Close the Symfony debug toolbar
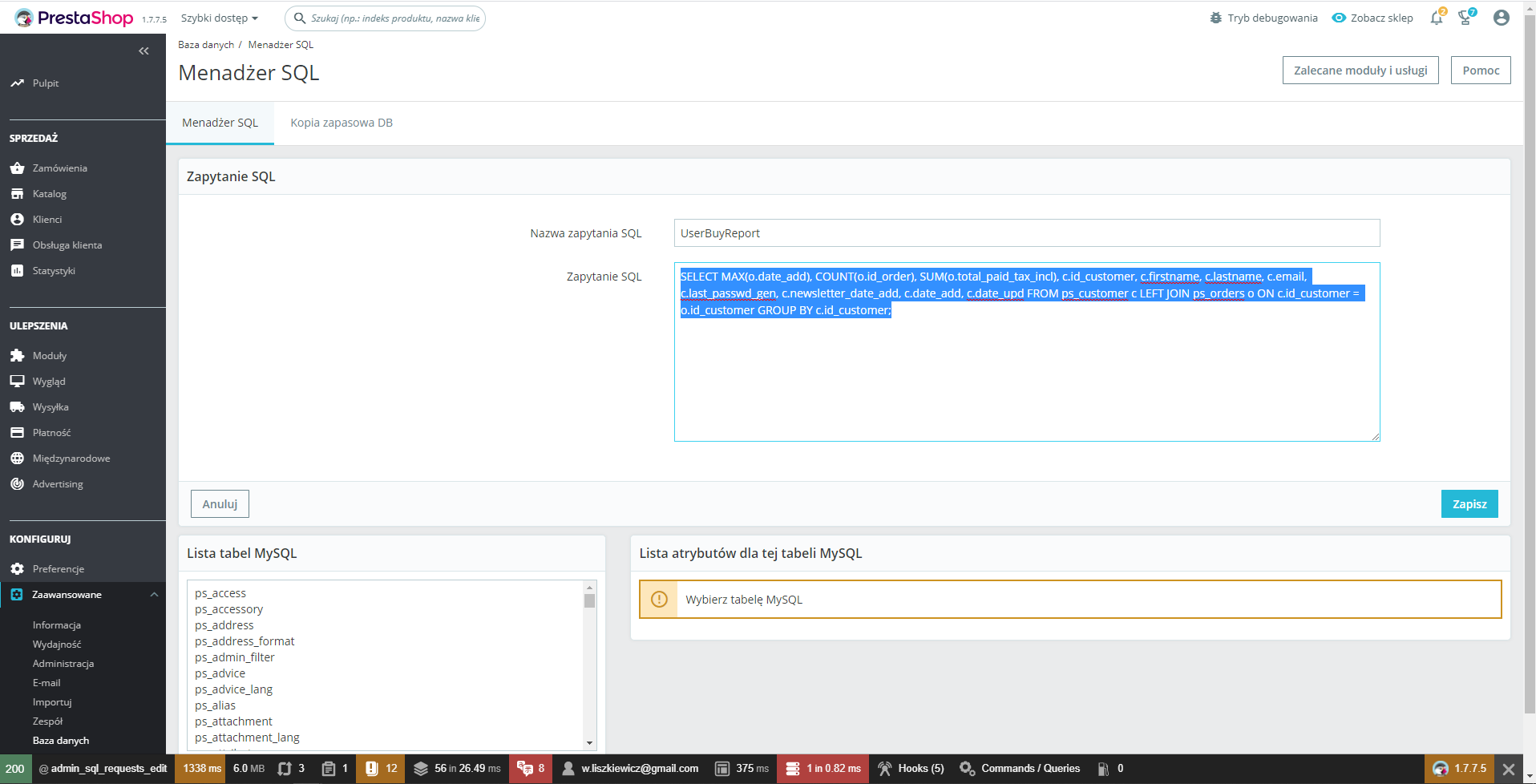Image resolution: width=1536 pixels, height=784 pixels. [1509, 769]
